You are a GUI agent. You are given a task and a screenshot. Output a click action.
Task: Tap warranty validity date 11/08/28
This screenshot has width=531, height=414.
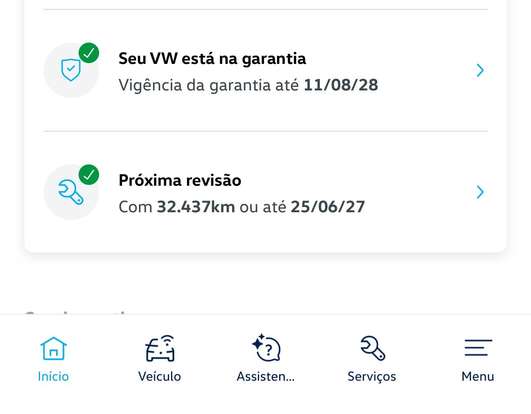click(x=341, y=85)
